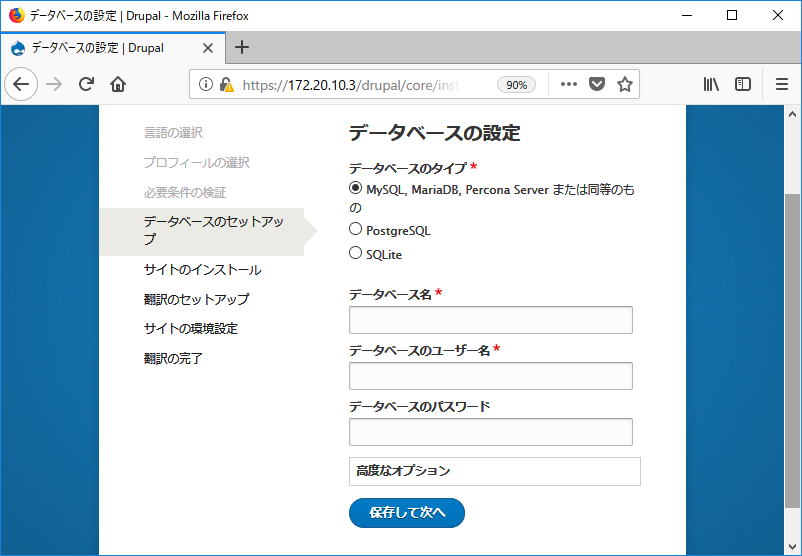
Task: Click the 言語の選択 step text
Action: pyautogui.click(x=173, y=133)
